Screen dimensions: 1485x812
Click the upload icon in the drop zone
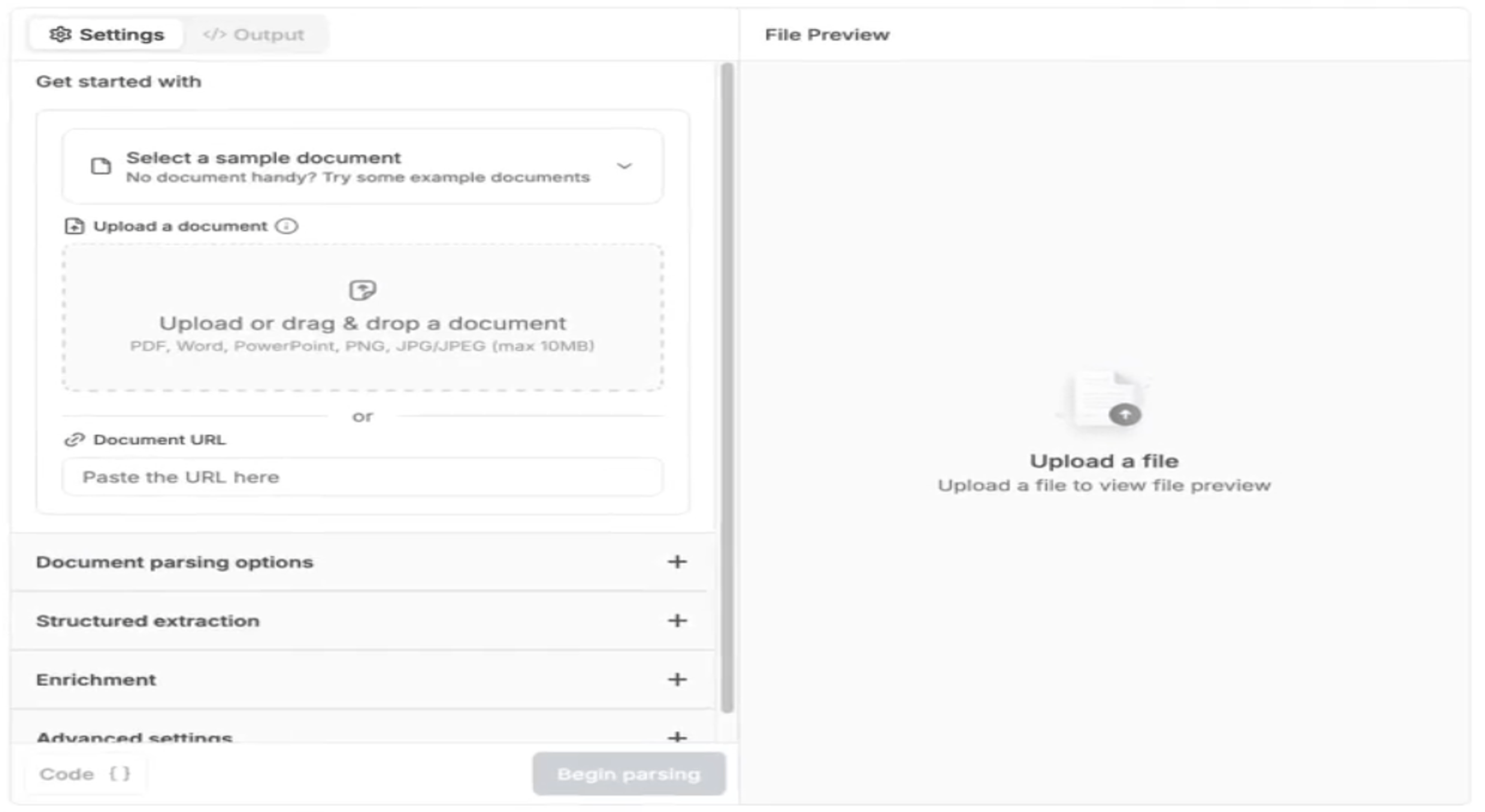(362, 290)
